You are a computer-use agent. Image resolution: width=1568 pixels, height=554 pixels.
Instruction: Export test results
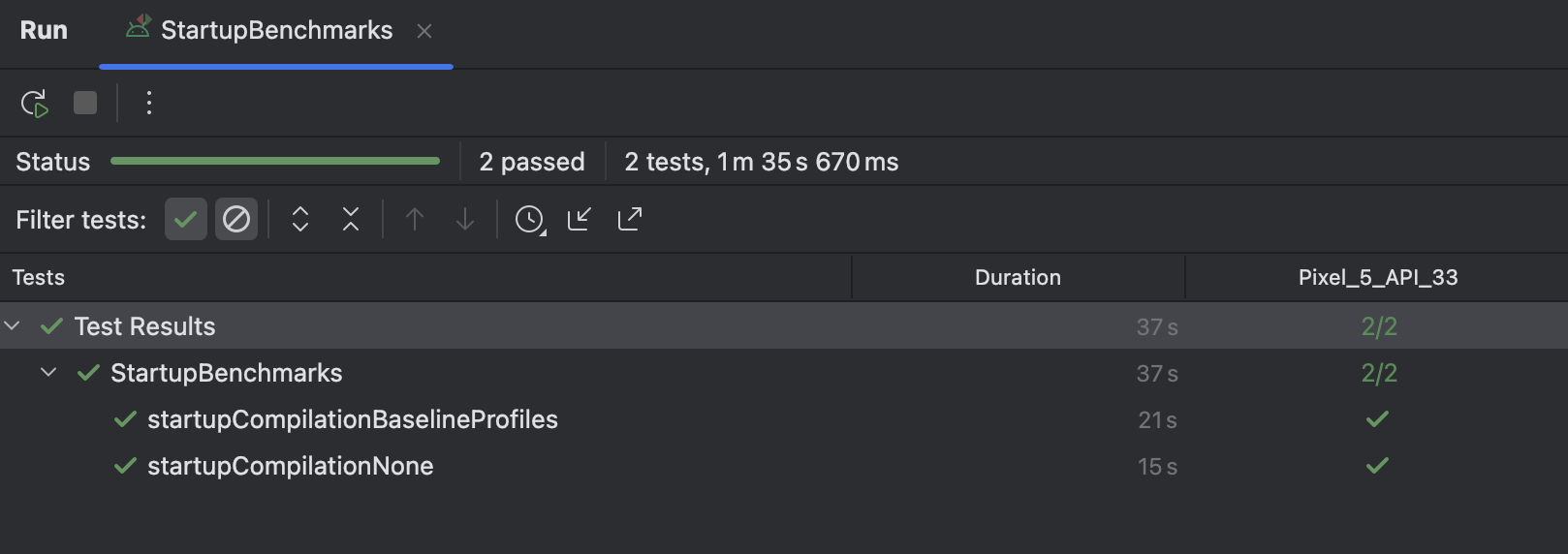pos(630,219)
